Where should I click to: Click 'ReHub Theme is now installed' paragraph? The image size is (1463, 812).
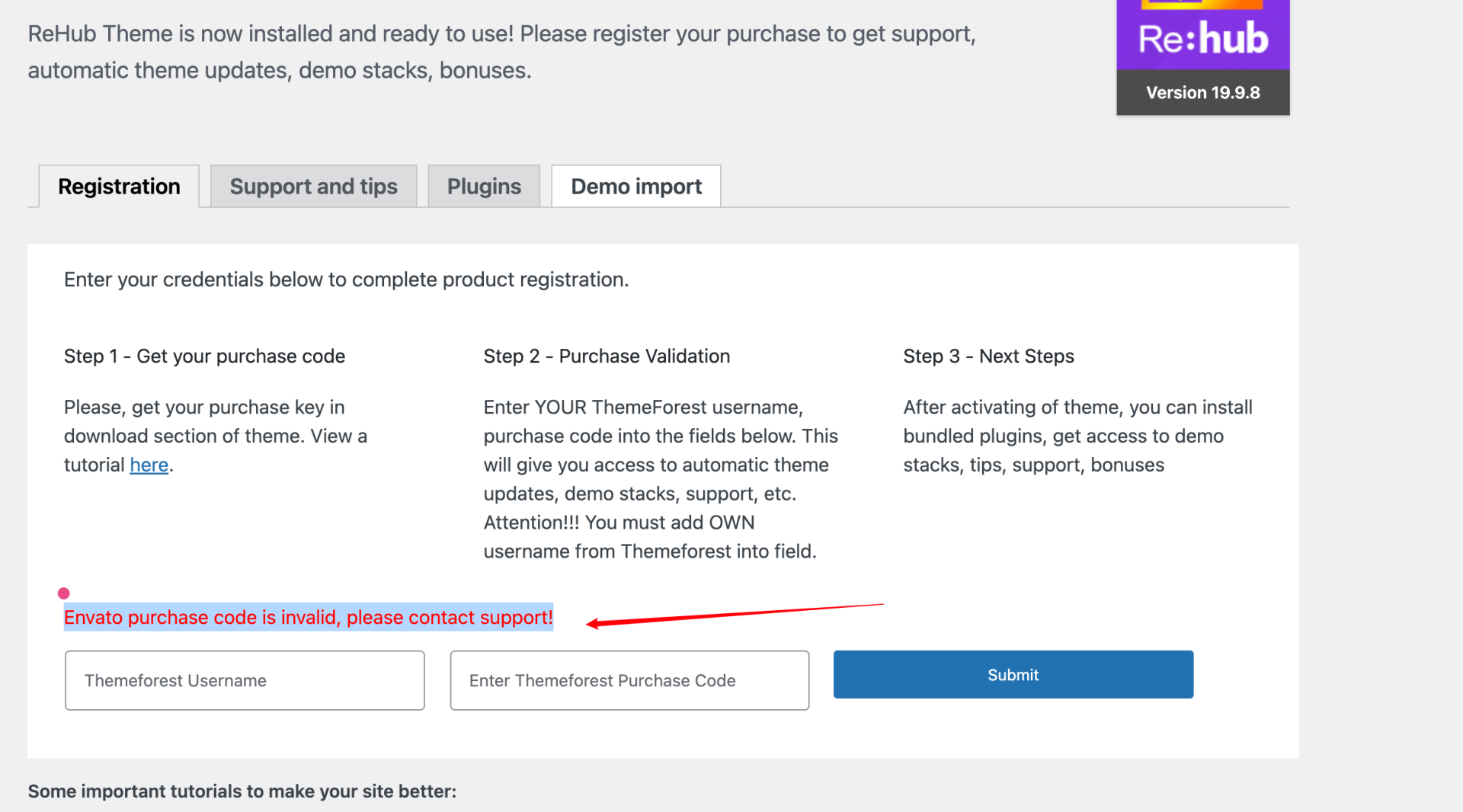point(502,52)
